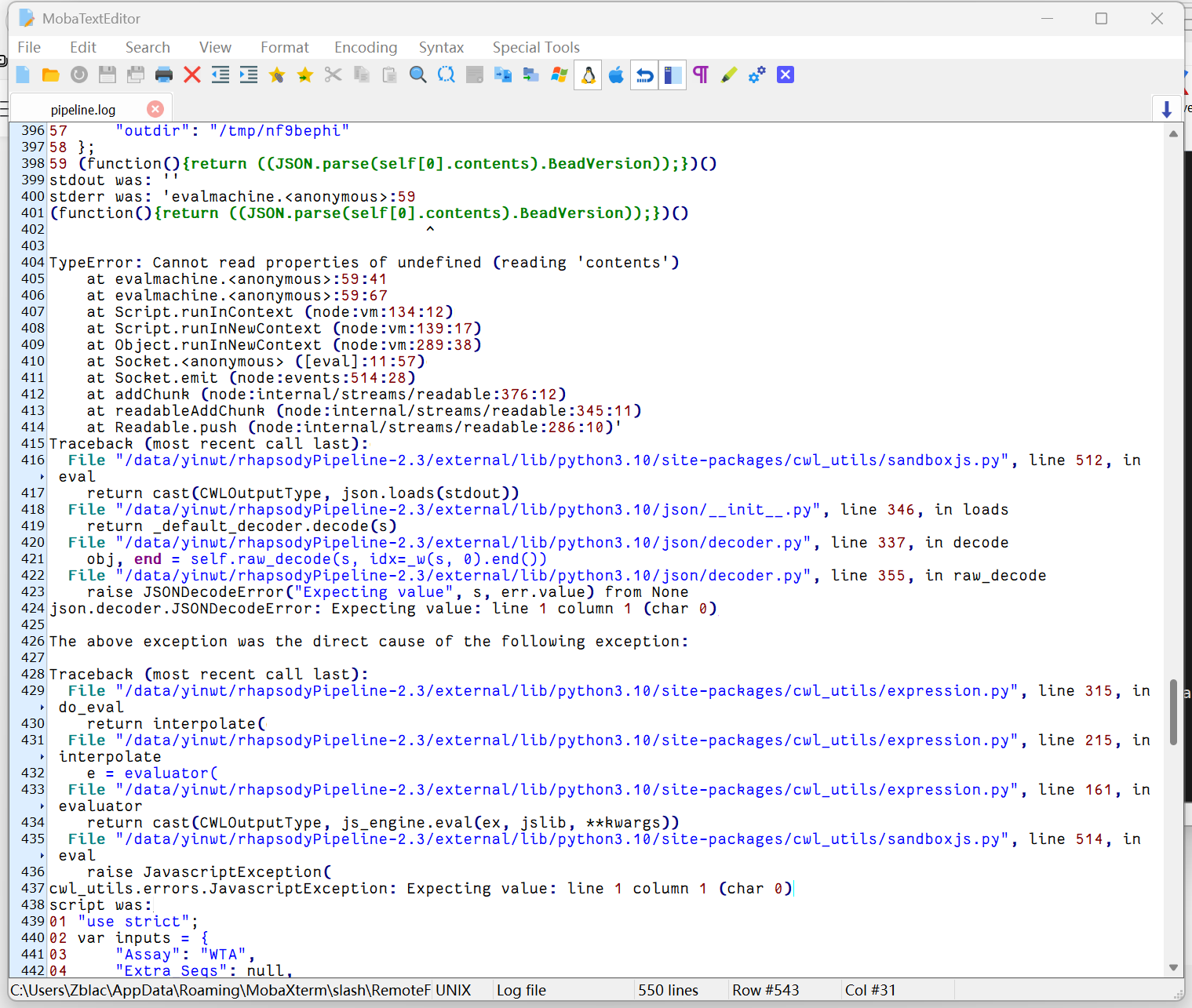Toggle the green highlighter marker icon

pos(729,75)
